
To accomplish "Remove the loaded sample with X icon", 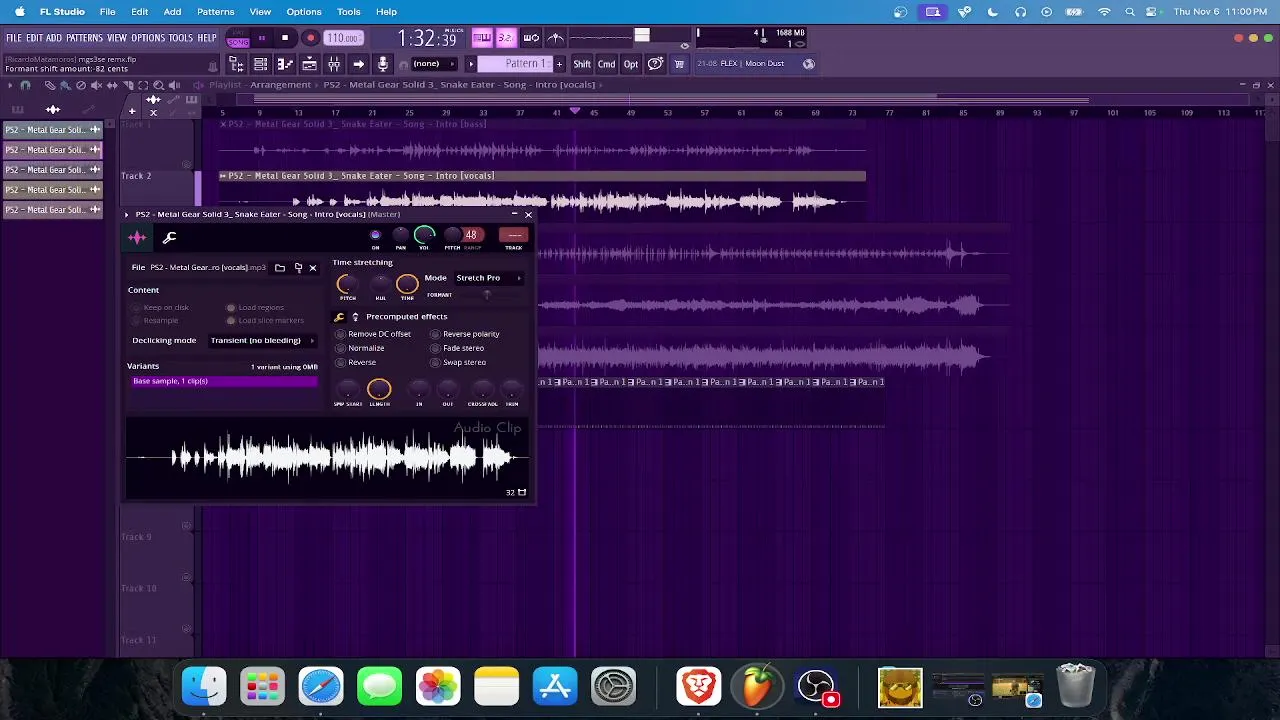I will coord(312,268).
